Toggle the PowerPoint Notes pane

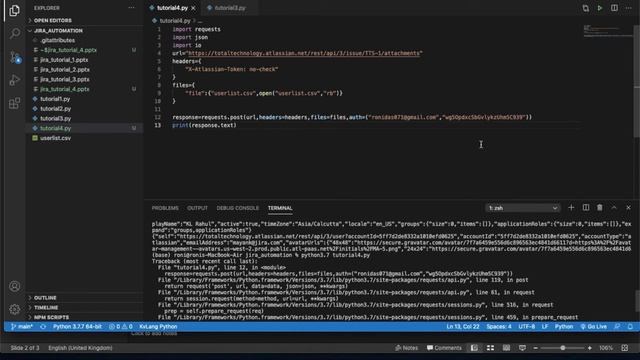click(x=407, y=348)
